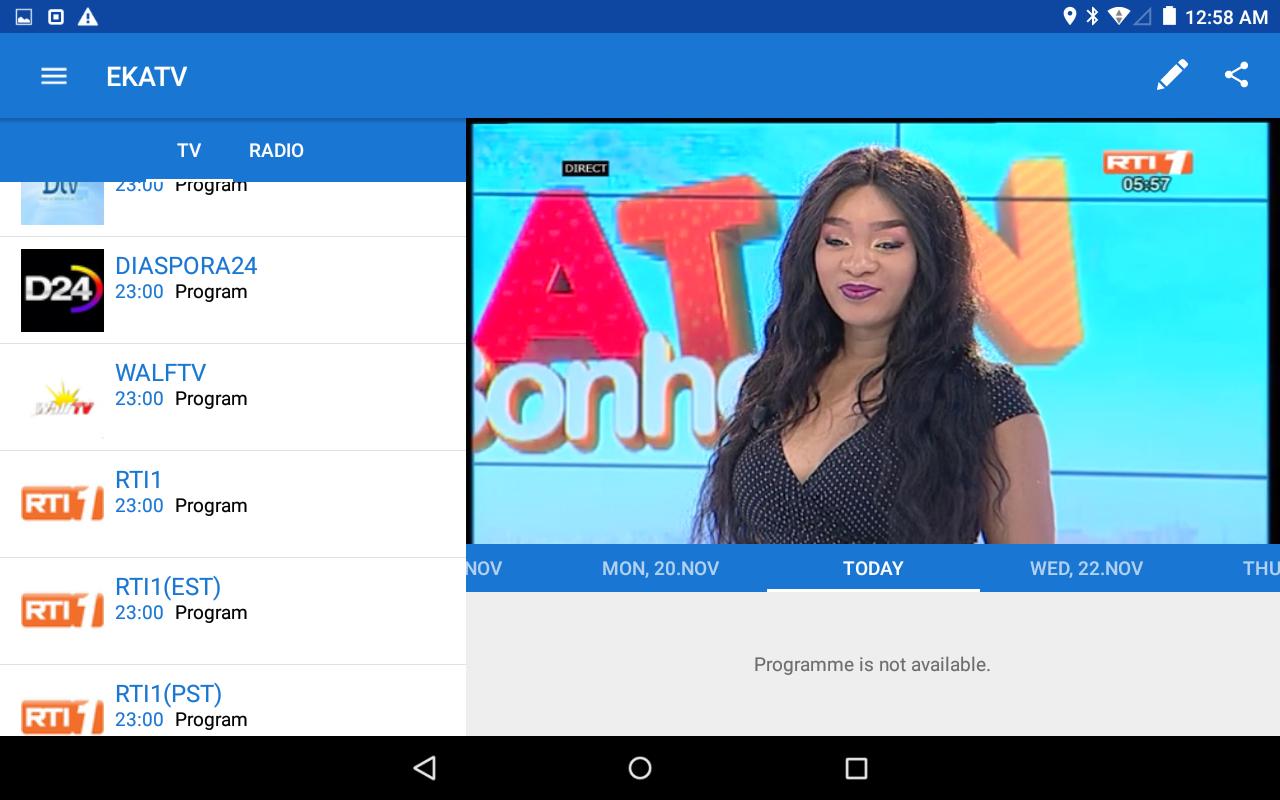Screen dimensions: 1280x800
Task: Select the WED, 22.NOV date tab
Action: 1086,568
